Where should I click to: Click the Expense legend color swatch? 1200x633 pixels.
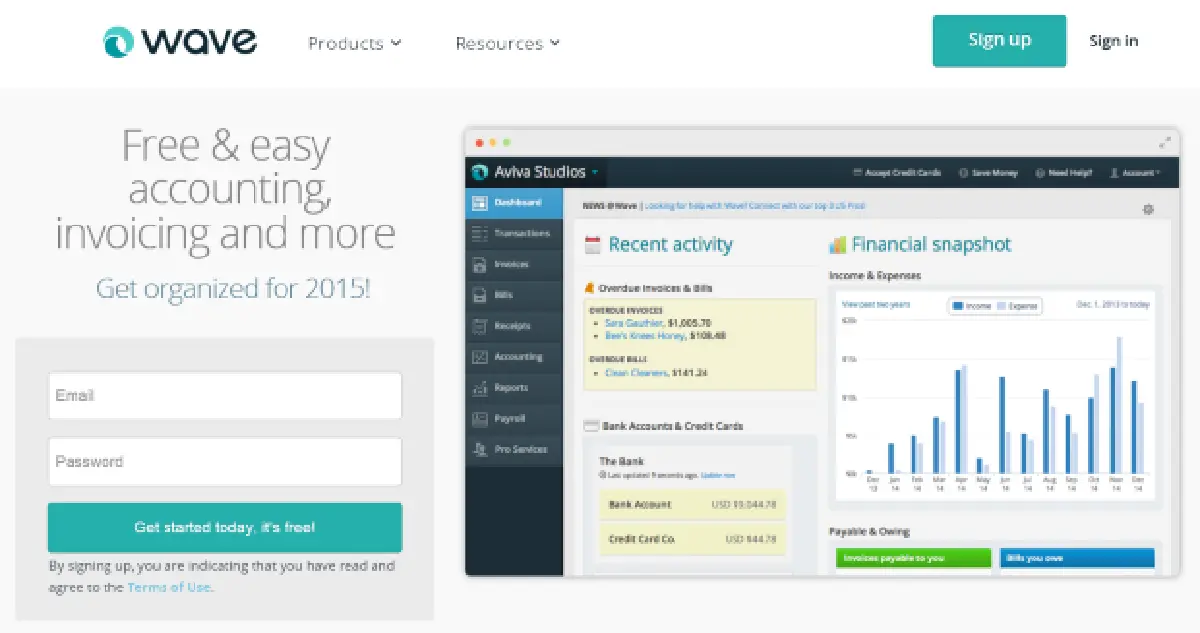(1001, 306)
